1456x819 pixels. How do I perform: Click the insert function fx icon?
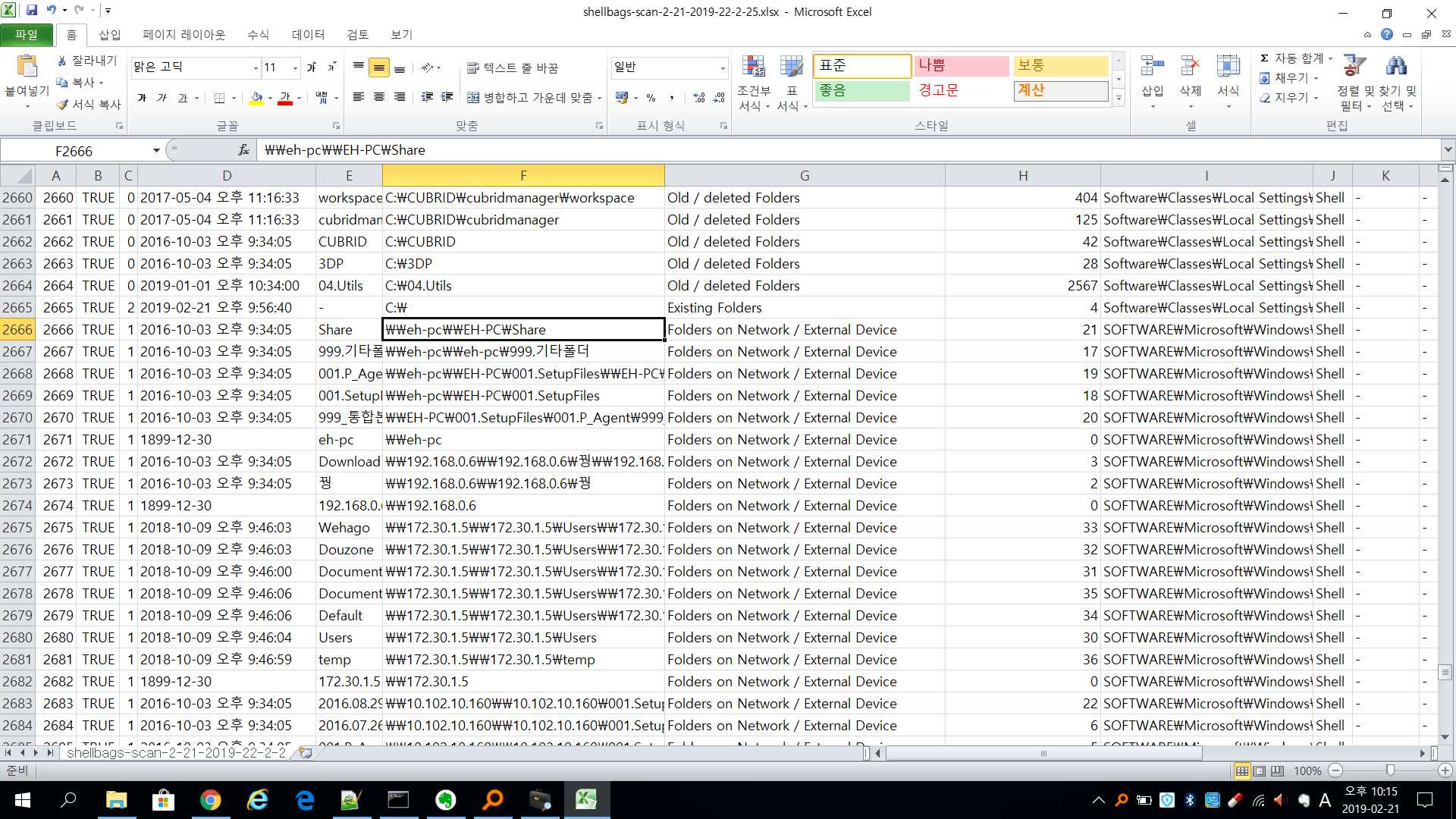(243, 150)
